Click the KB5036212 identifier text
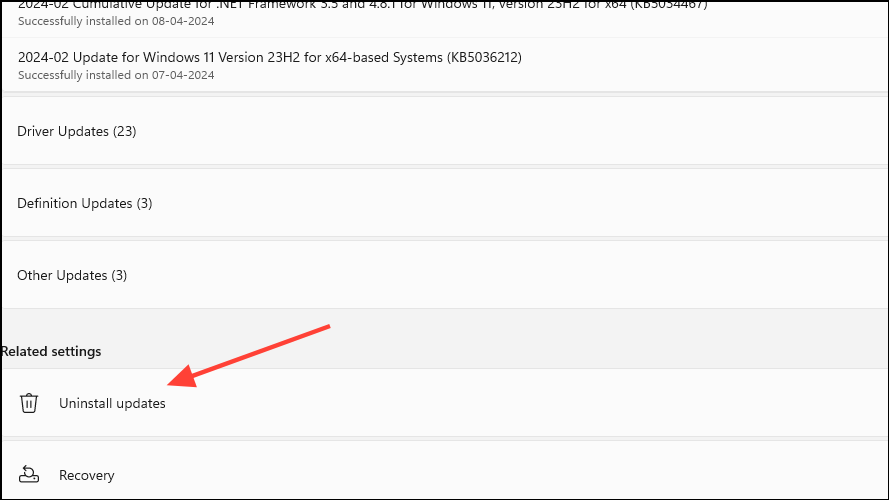This screenshot has height=500, width=889. pos(484,57)
